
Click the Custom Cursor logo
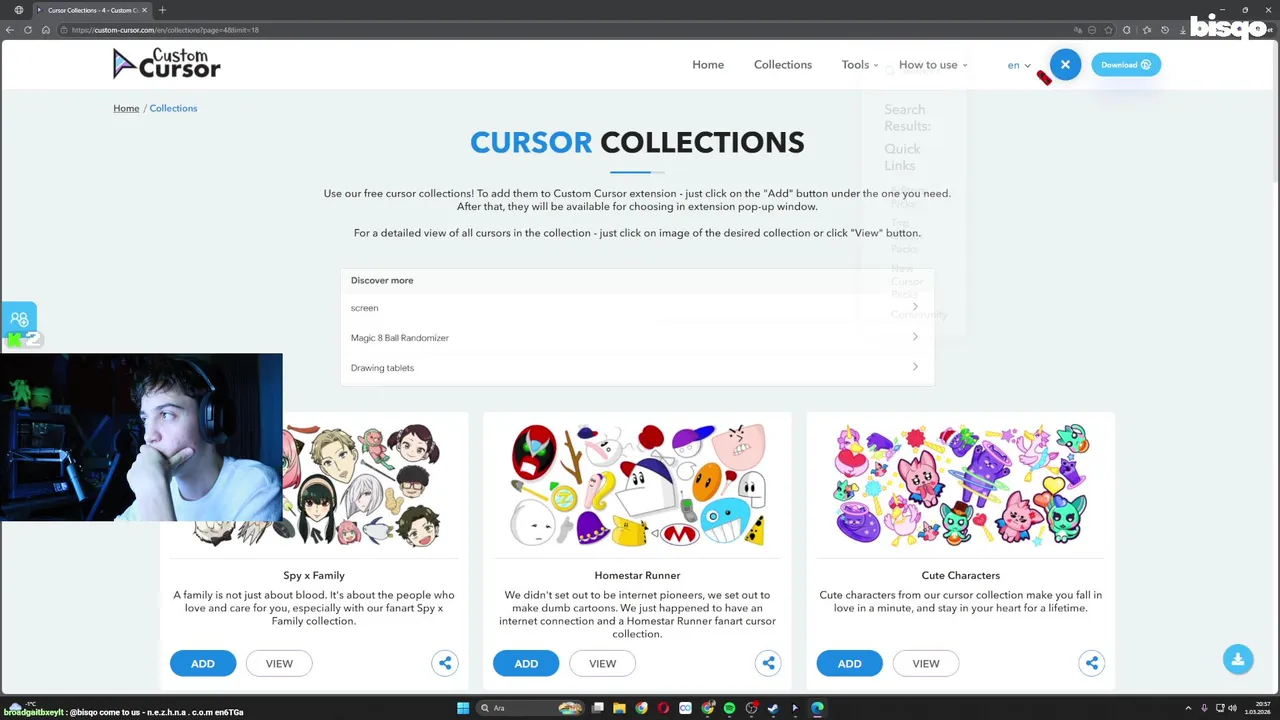click(166, 64)
